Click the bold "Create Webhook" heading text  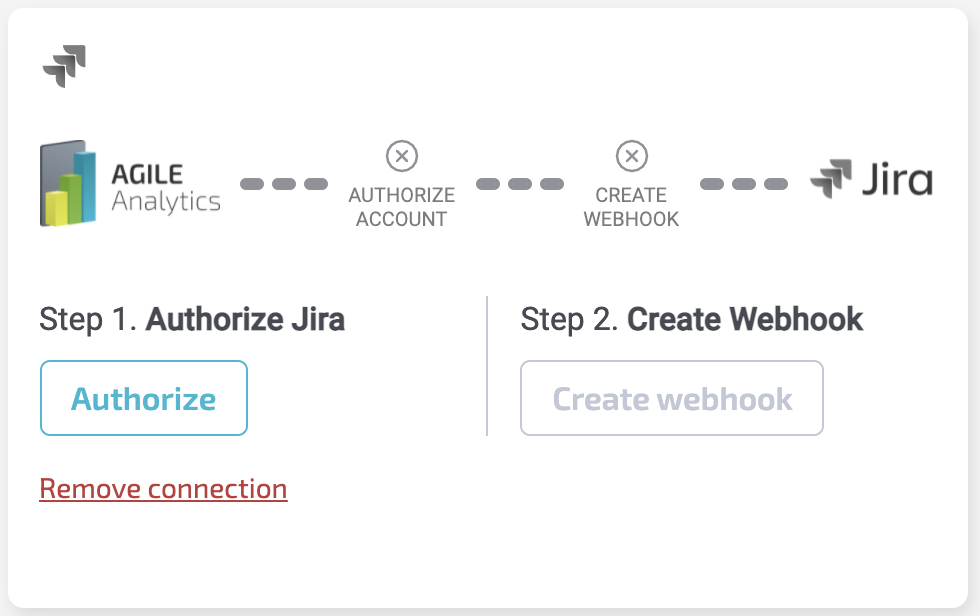pyautogui.click(x=745, y=320)
